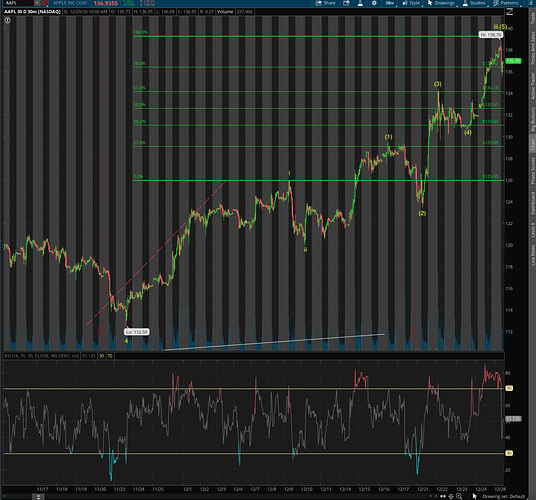
Task: Open the Active Trader side tab
Action: point(532,85)
